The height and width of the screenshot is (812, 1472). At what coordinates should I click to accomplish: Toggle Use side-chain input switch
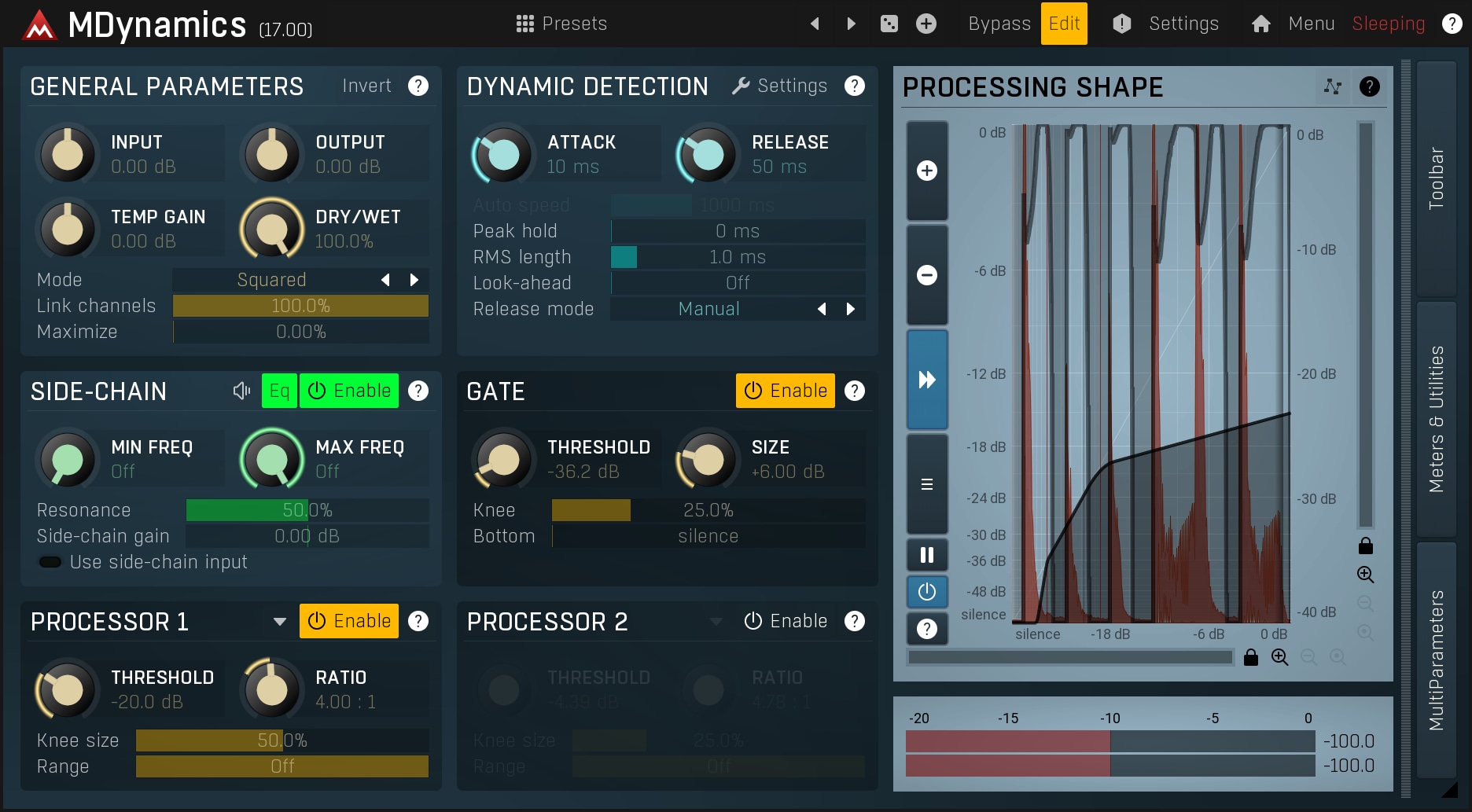51,562
